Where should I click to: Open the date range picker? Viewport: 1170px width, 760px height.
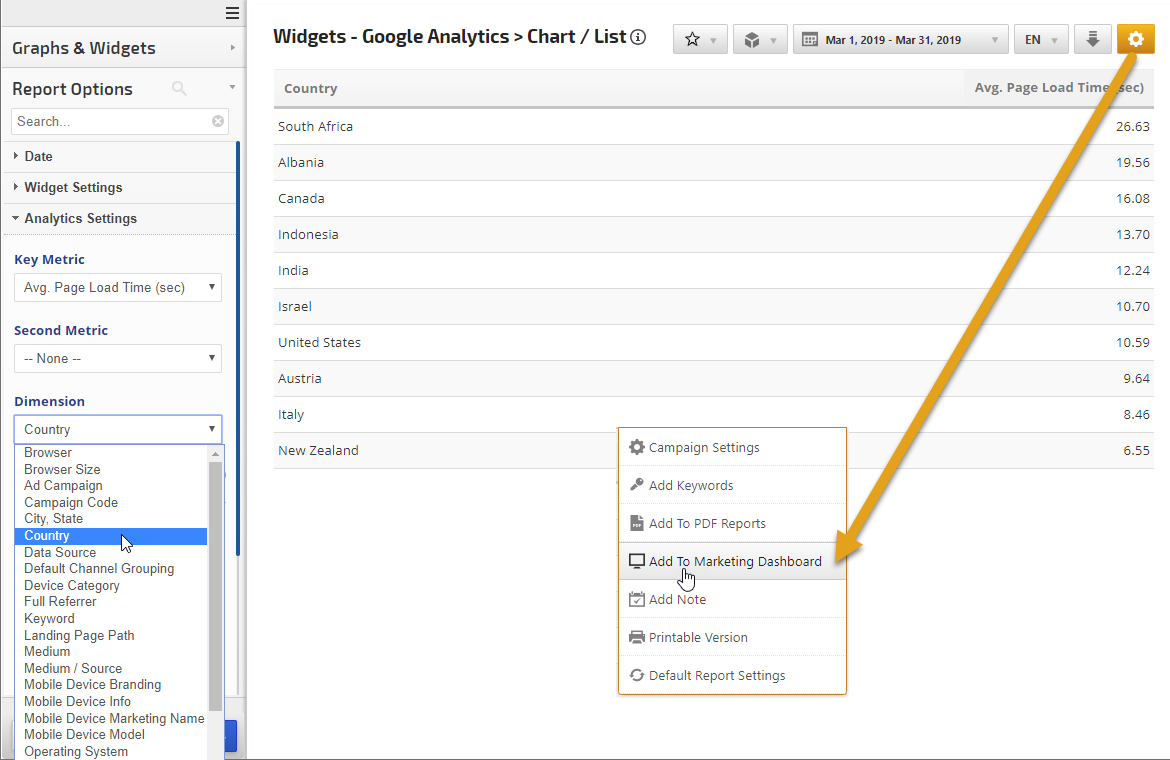[x=900, y=40]
